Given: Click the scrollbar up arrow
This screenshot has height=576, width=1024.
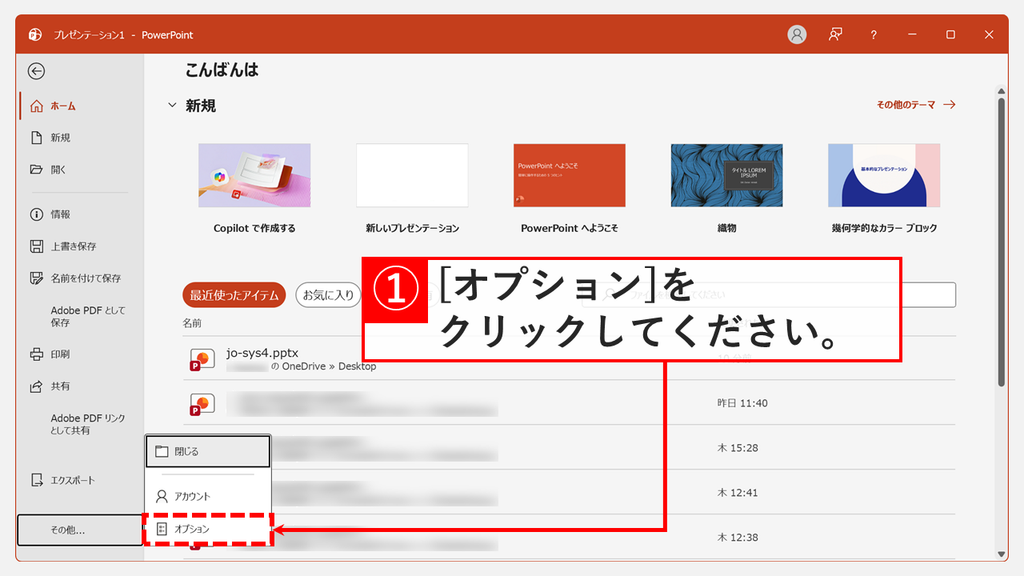Looking at the screenshot, I should tap(1001, 91).
